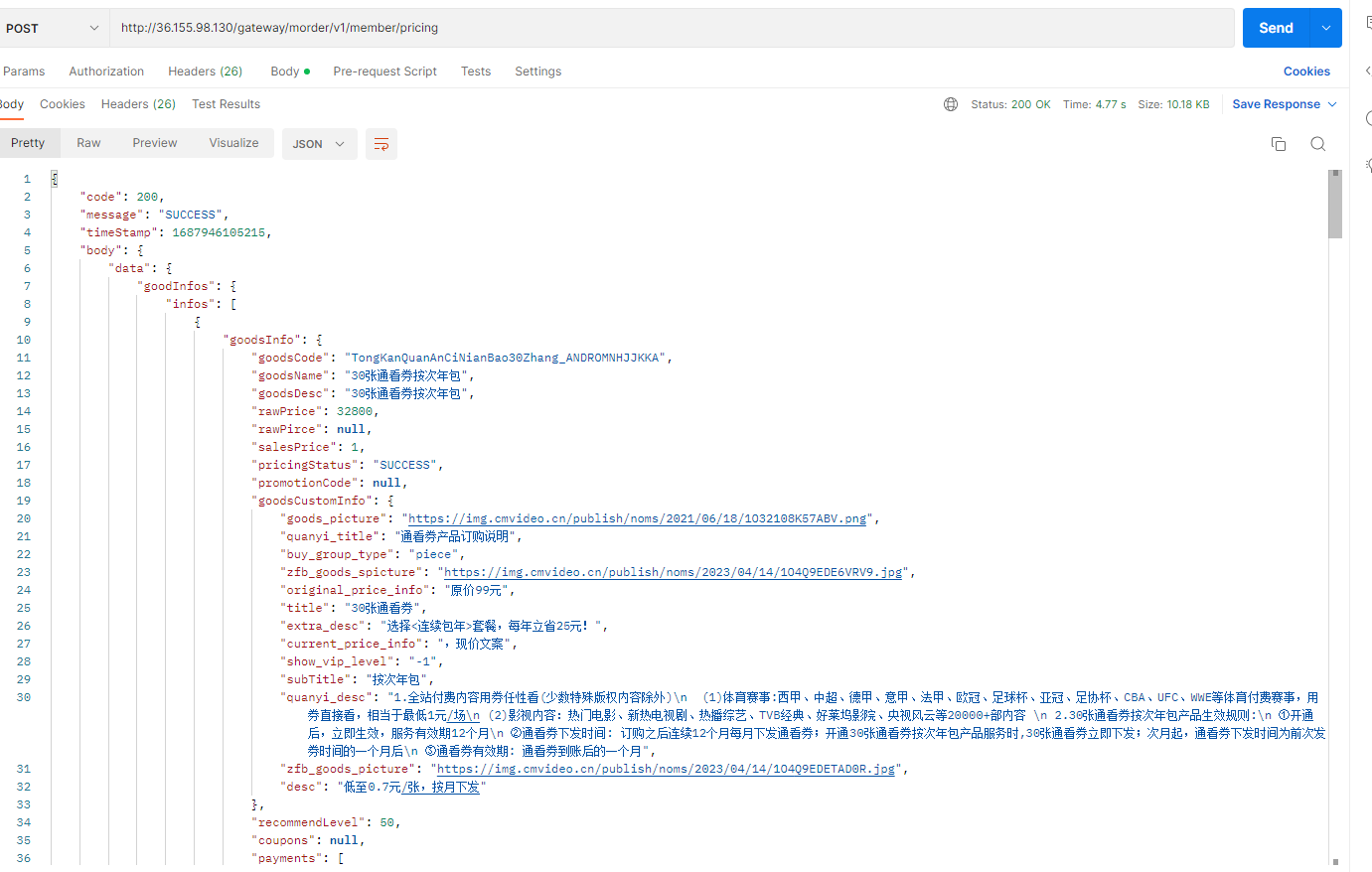Copy response with the copy icon
The width and height of the screenshot is (1372, 872).
point(1279,144)
